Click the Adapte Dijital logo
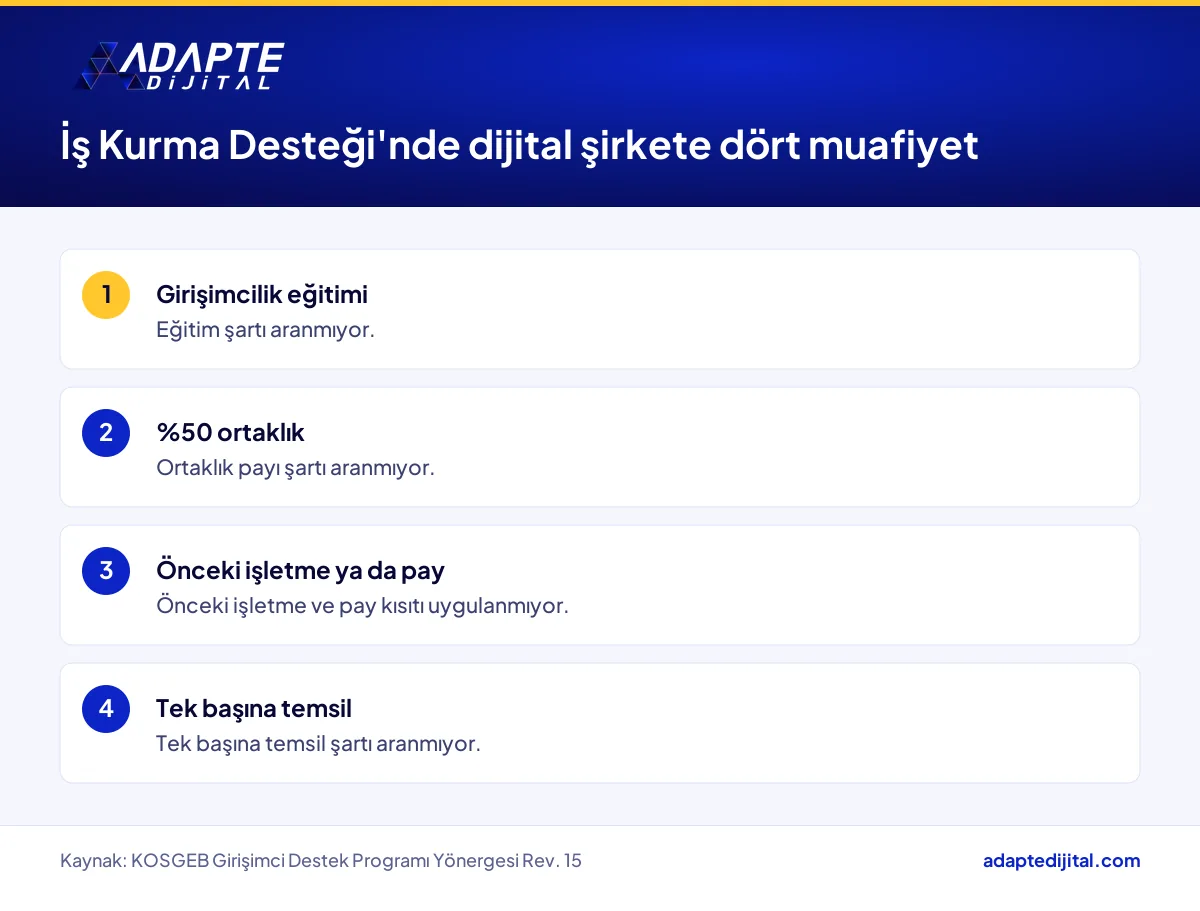The image size is (1200, 911). (180, 67)
